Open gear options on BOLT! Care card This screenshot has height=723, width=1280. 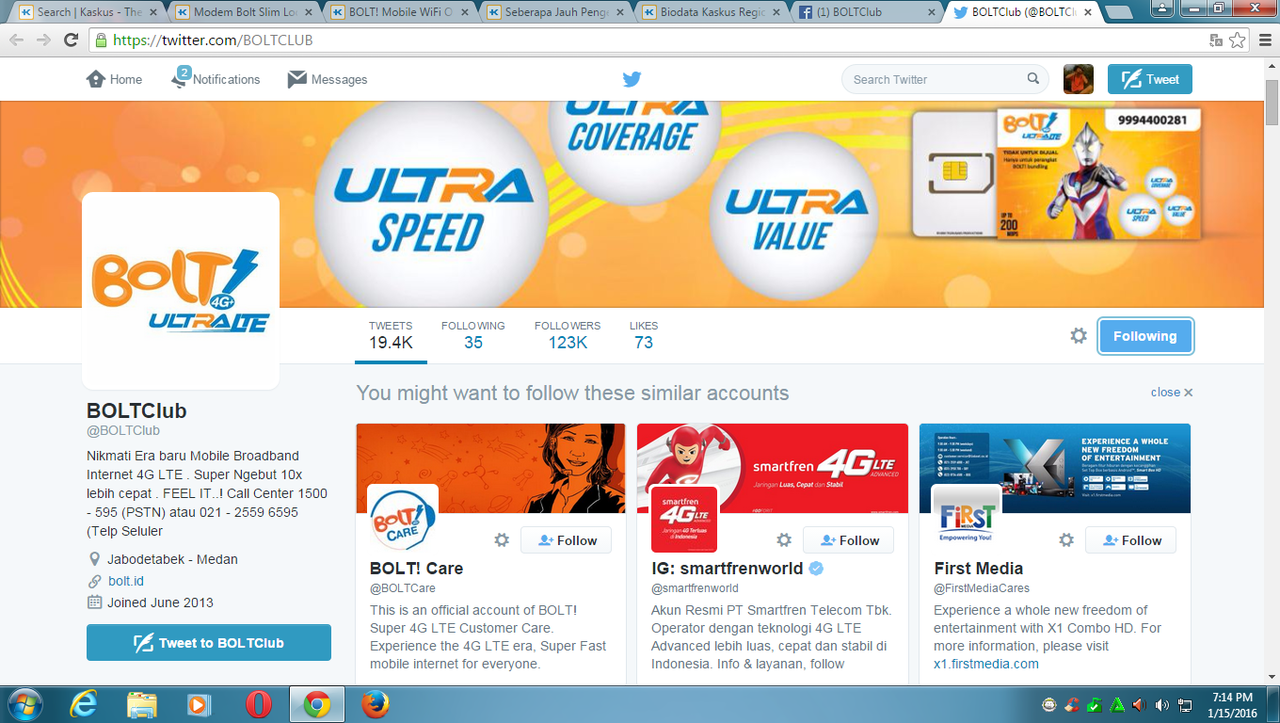(502, 540)
